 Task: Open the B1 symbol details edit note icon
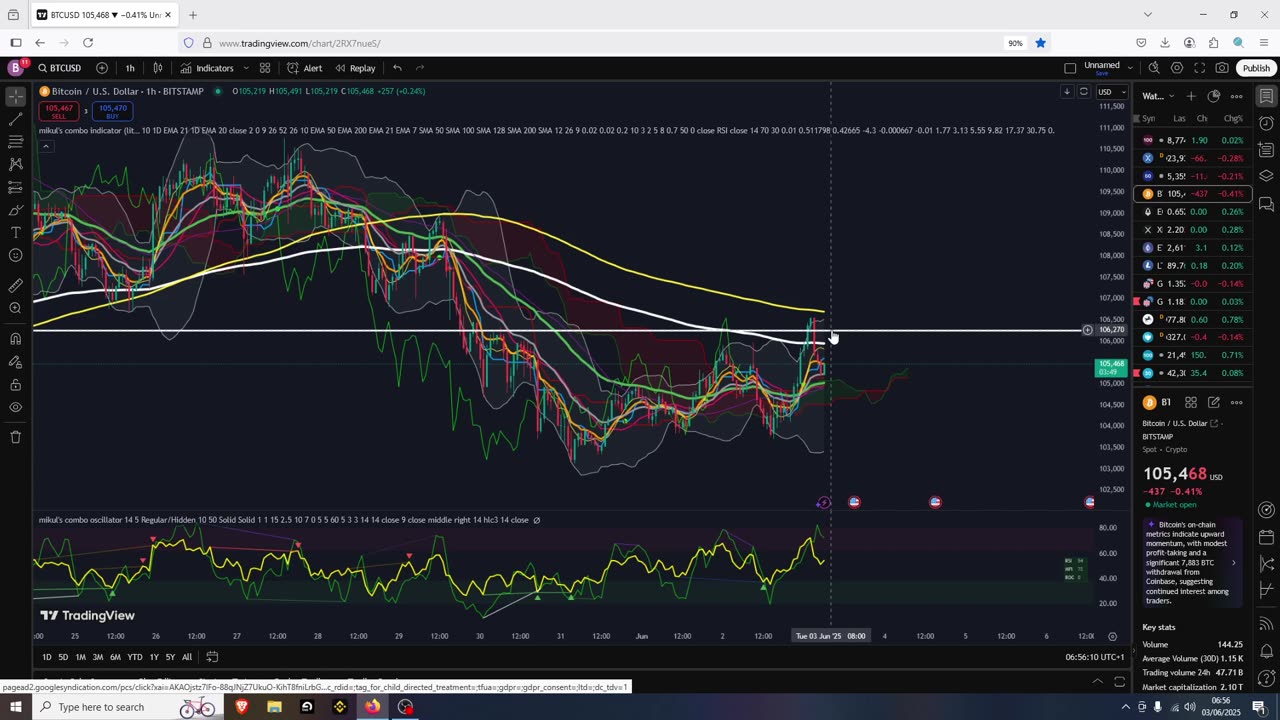click(x=1214, y=402)
